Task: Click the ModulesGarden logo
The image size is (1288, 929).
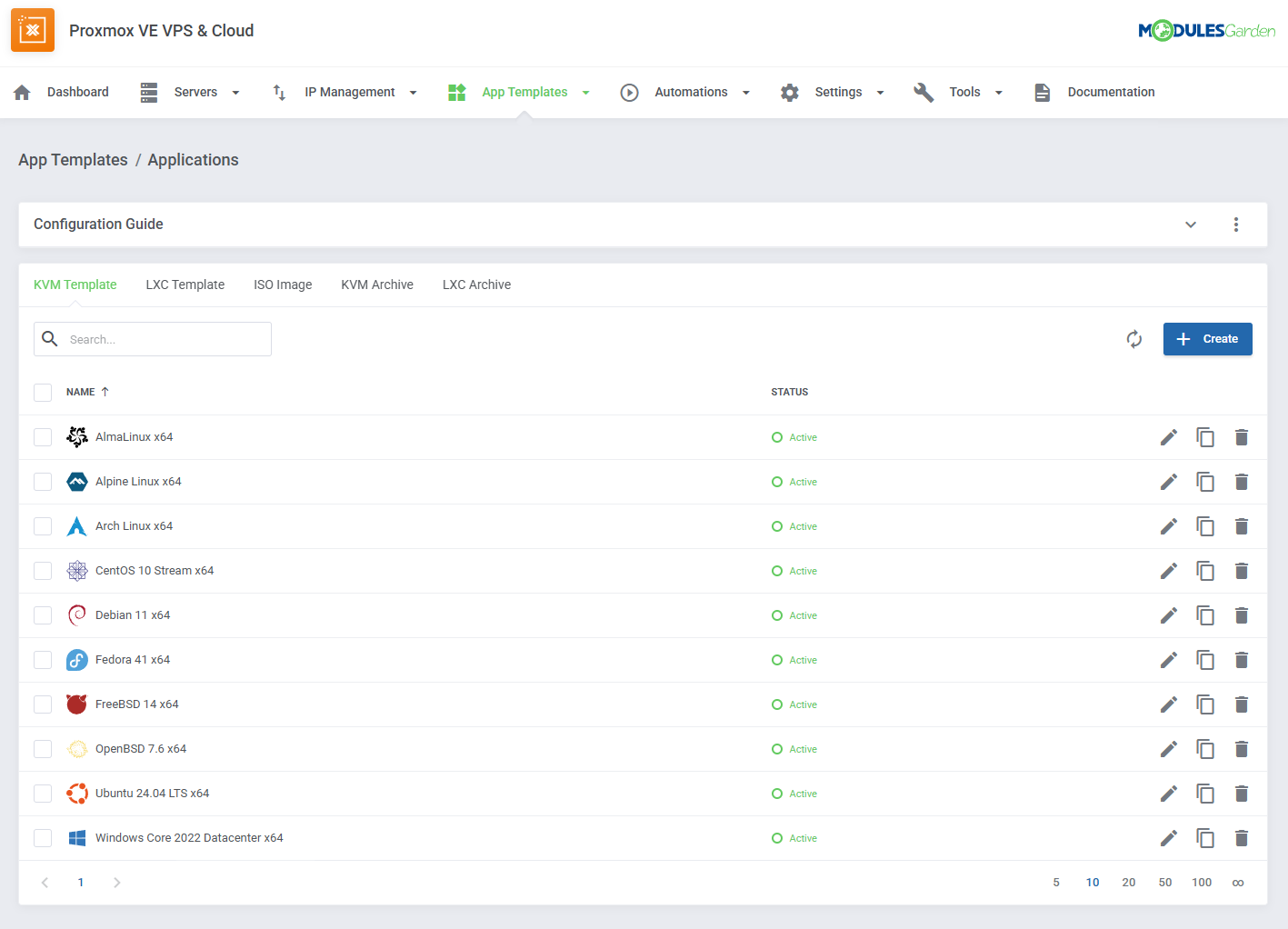Action: coord(1206,31)
